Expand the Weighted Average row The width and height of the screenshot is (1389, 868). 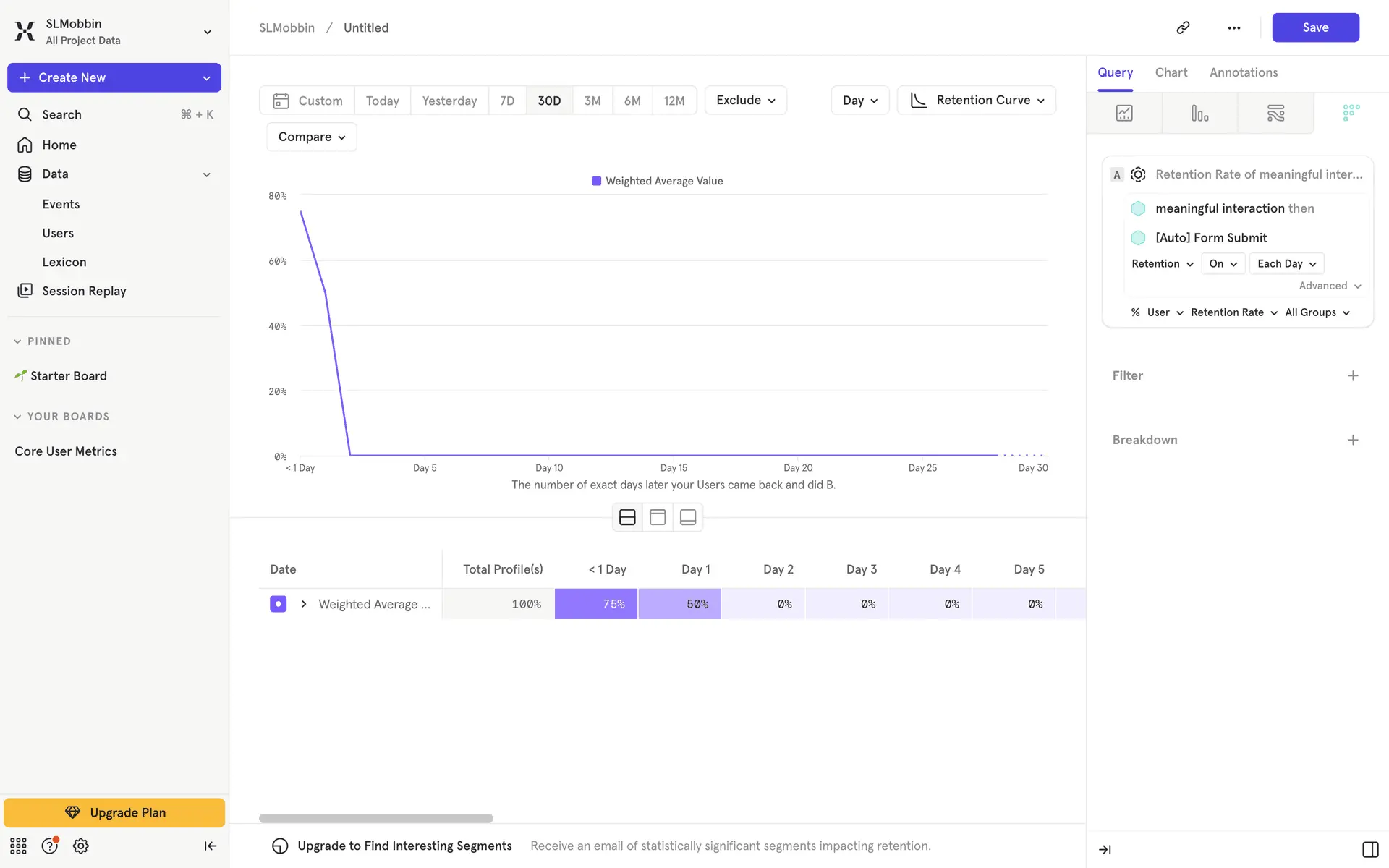point(304,604)
